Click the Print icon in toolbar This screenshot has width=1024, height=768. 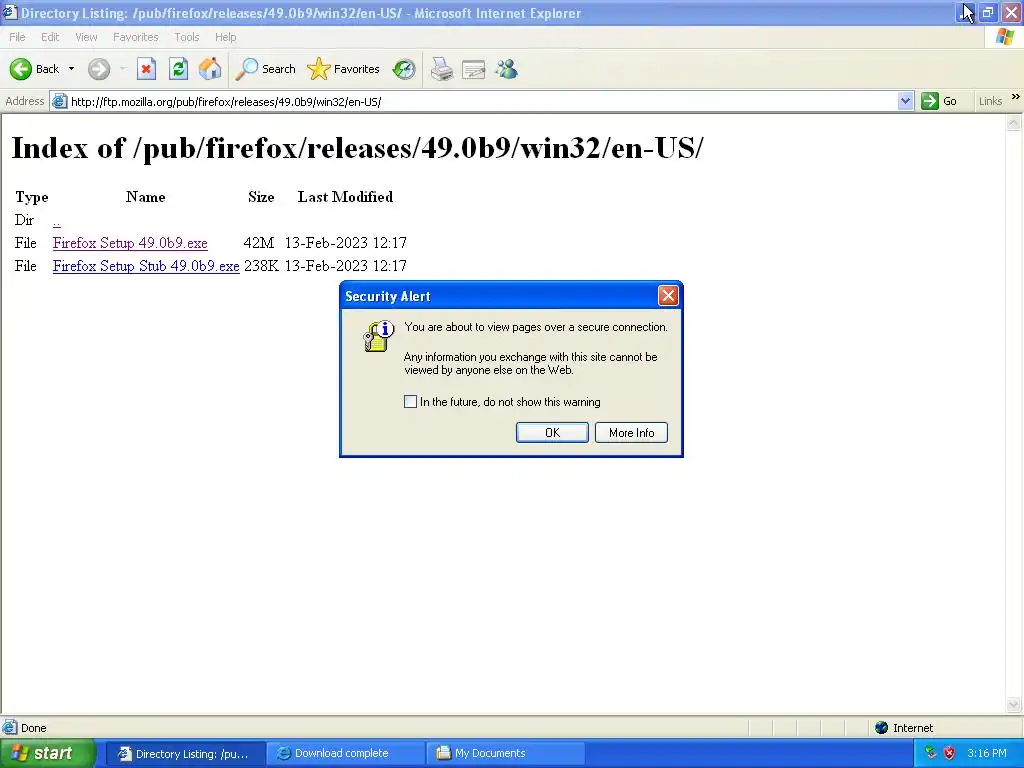[442, 69]
